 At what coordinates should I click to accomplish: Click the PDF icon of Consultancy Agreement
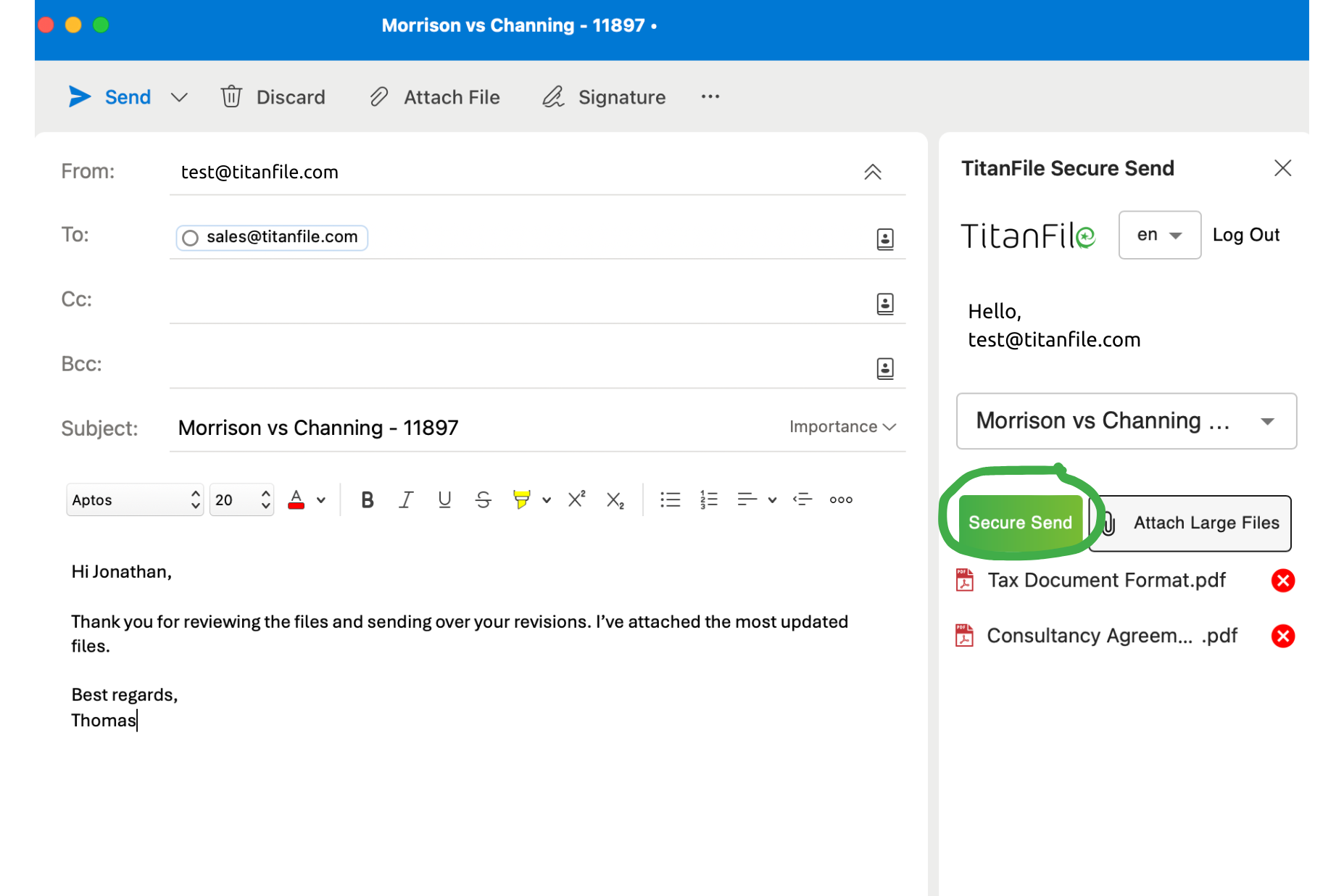965,635
